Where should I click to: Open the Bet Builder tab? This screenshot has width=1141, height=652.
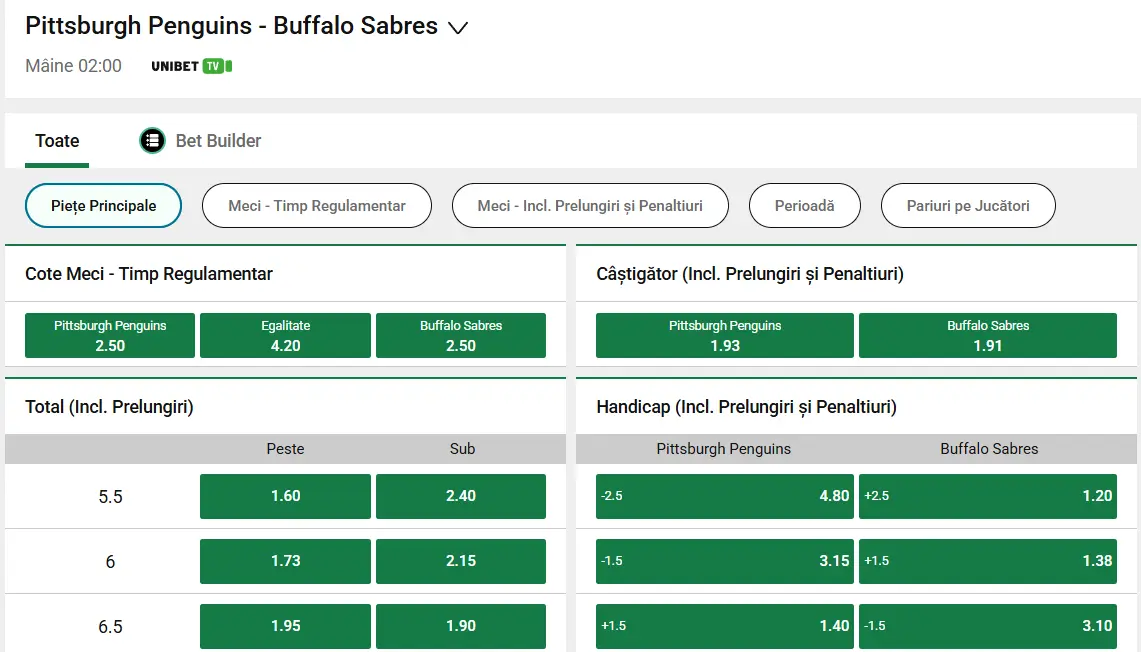[x=217, y=141]
